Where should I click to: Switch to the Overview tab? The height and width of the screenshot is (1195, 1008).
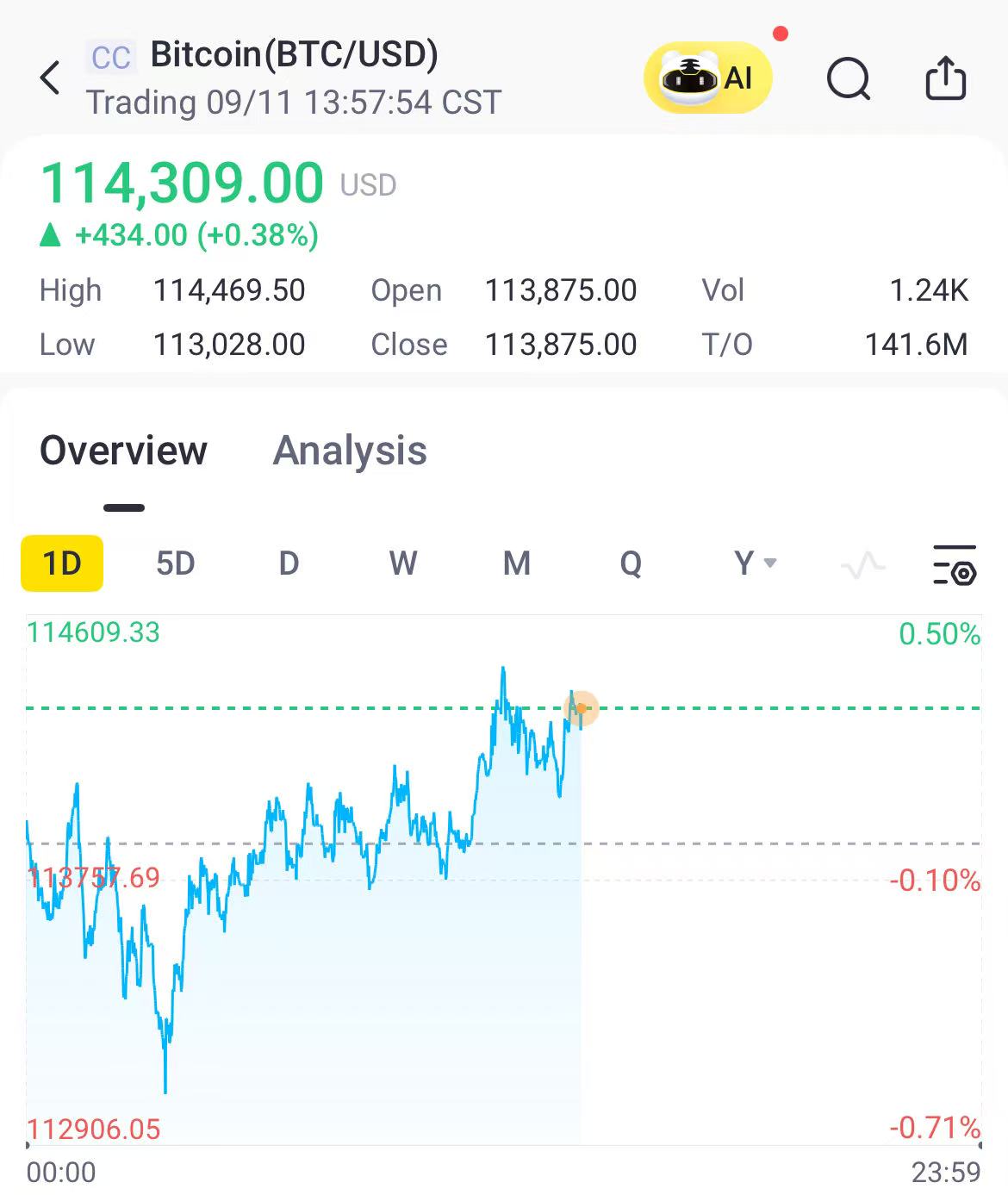124,450
